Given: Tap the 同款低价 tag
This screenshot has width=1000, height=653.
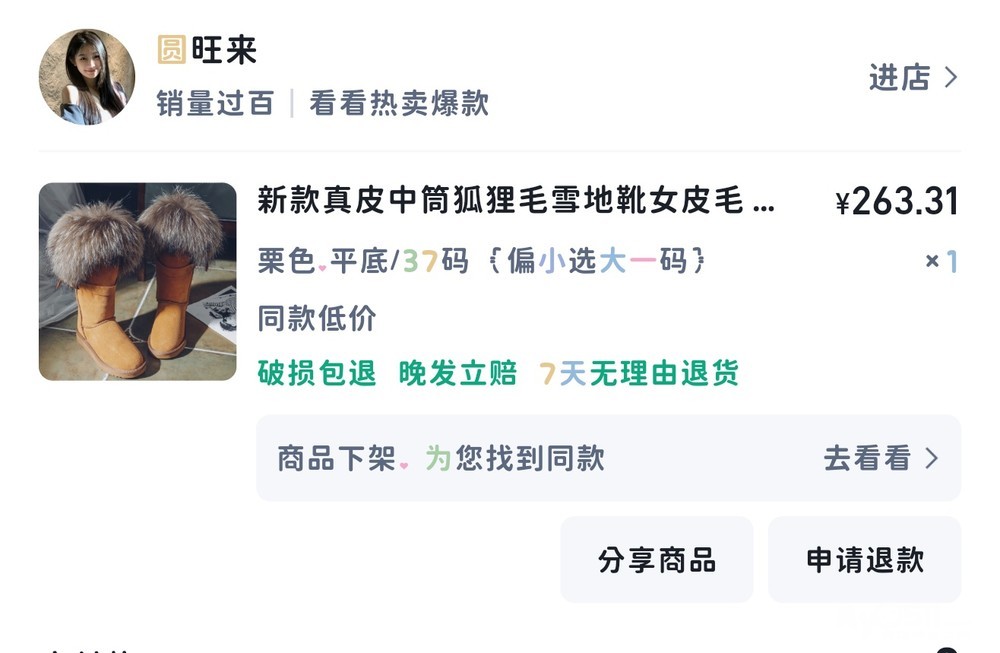Looking at the screenshot, I should [x=317, y=319].
